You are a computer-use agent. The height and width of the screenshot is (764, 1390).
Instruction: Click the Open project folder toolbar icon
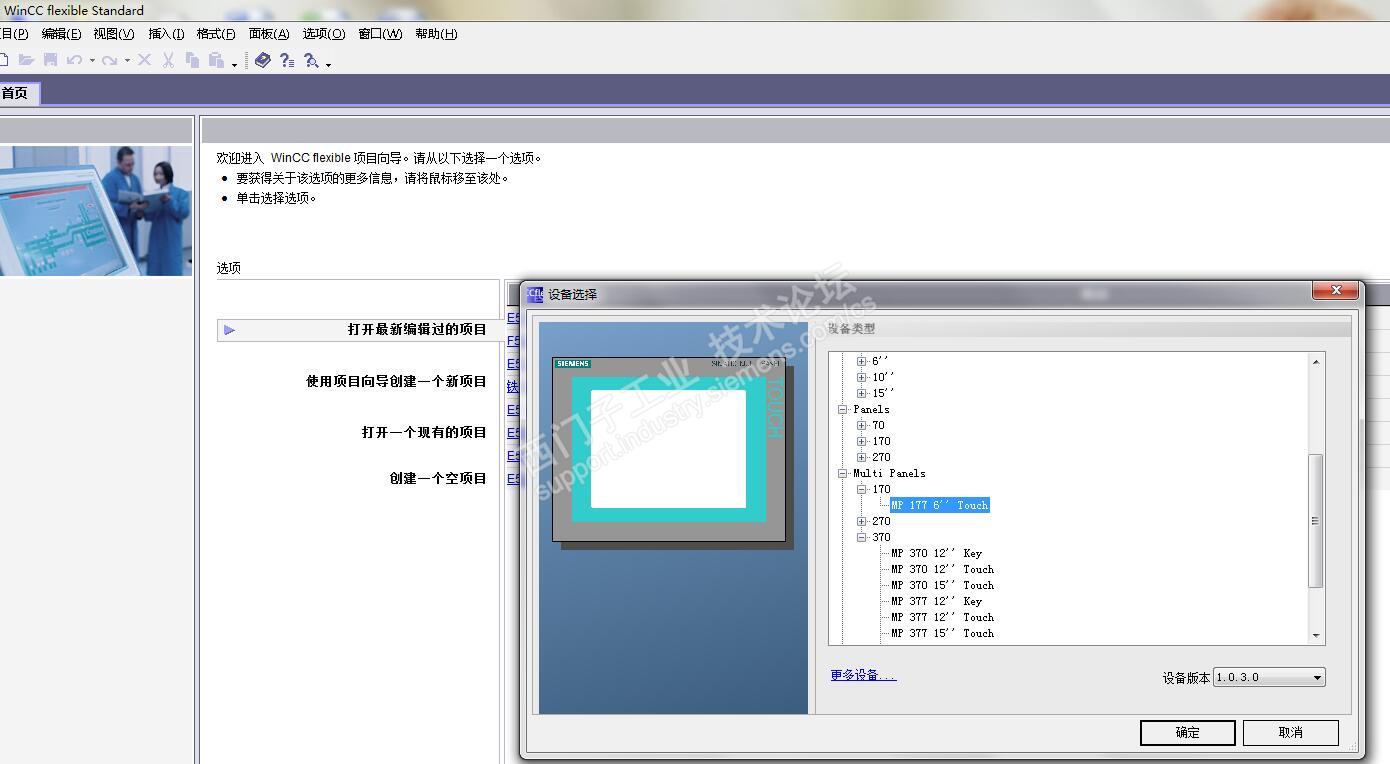[x=27, y=60]
